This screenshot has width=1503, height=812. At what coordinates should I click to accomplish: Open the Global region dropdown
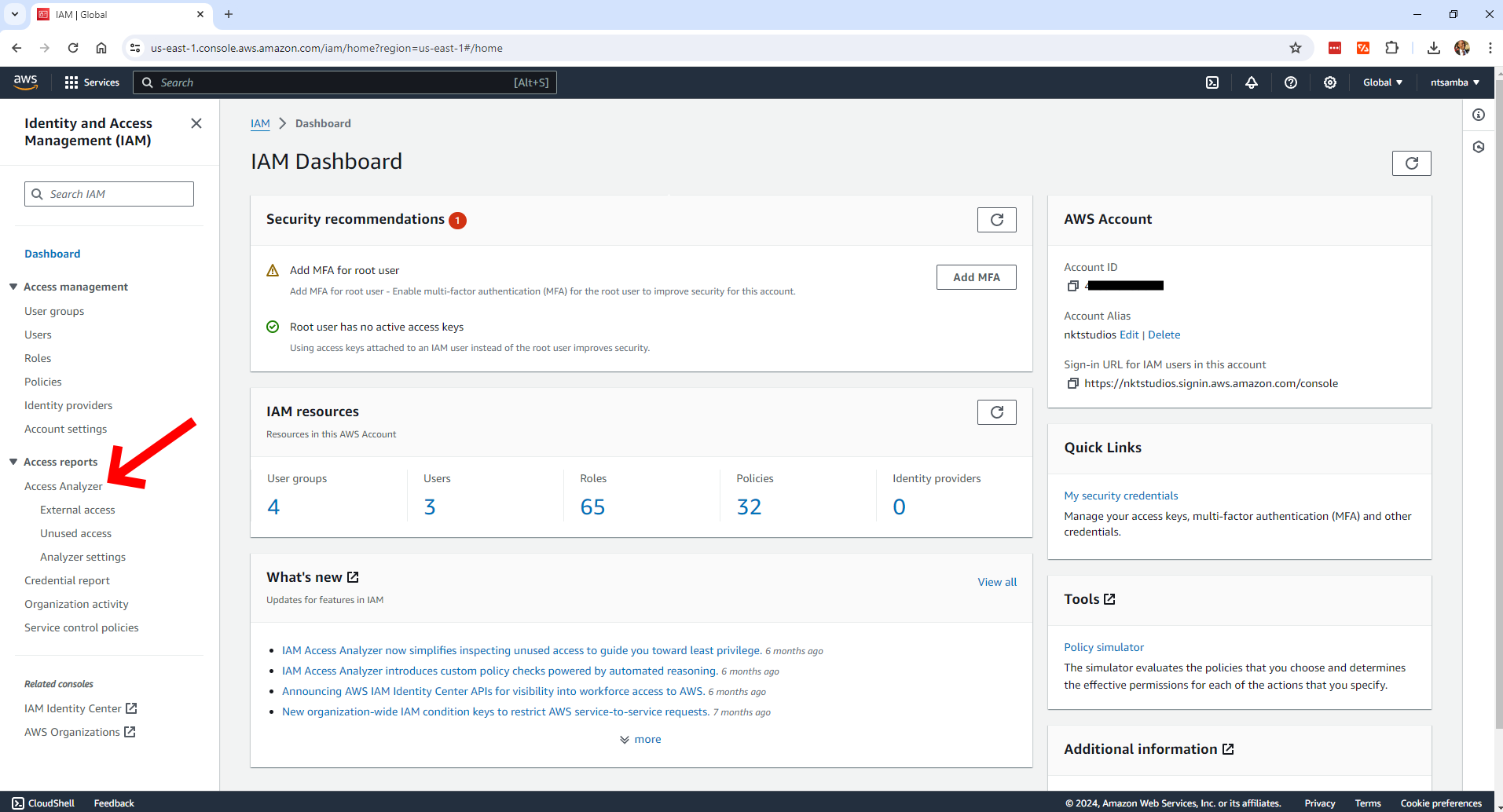1382,82
